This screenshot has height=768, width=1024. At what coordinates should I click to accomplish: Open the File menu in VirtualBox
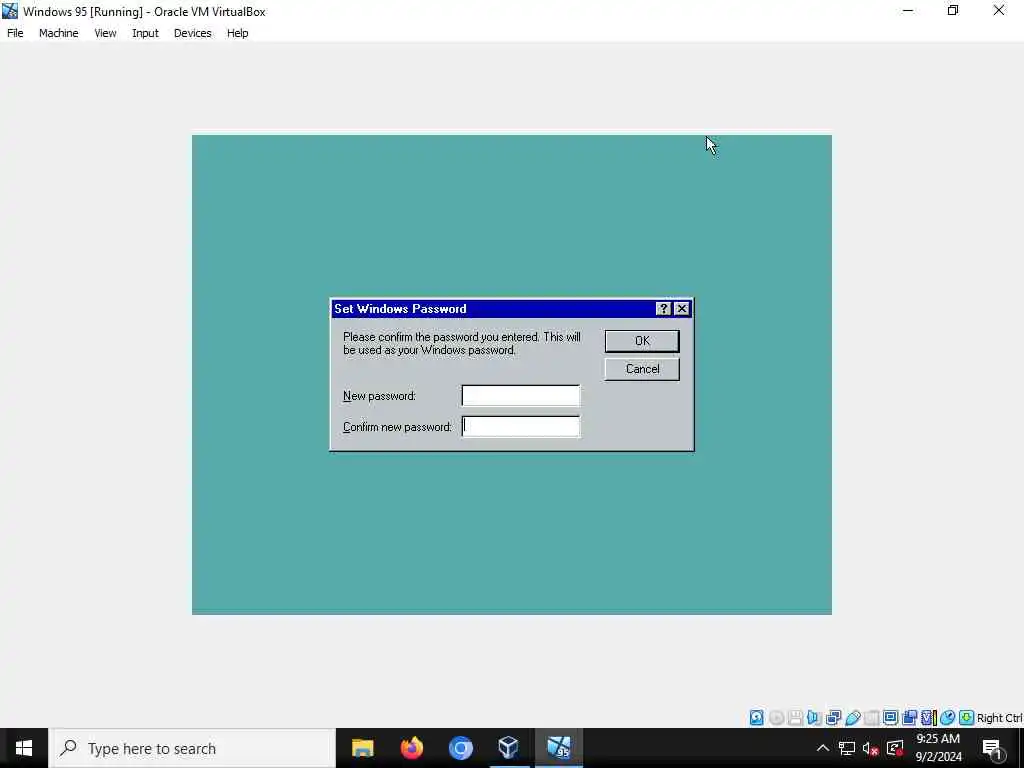(x=15, y=33)
